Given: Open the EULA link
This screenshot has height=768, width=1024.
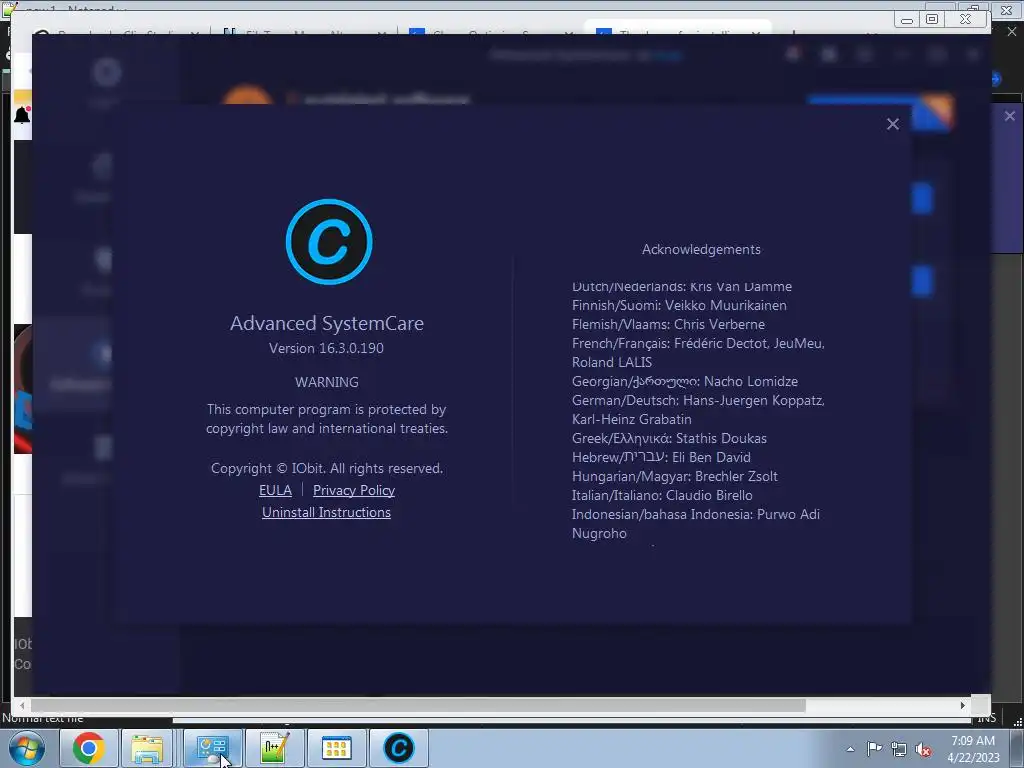Looking at the screenshot, I should tap(275, 490).
